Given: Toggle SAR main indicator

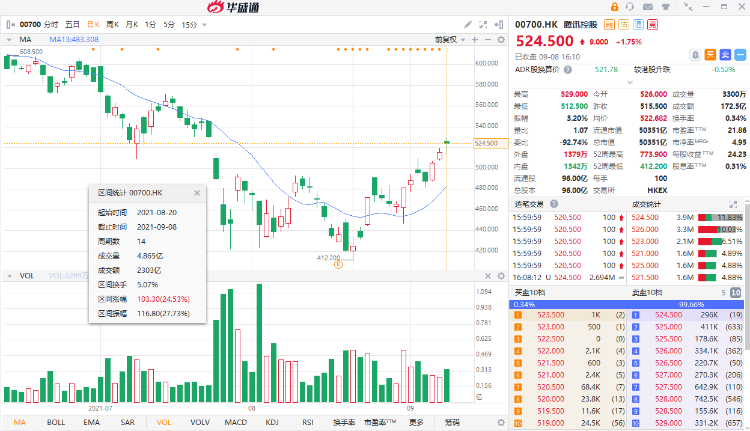Looking at the screenshot, I should pyautogui.click(x=128, y=422).
